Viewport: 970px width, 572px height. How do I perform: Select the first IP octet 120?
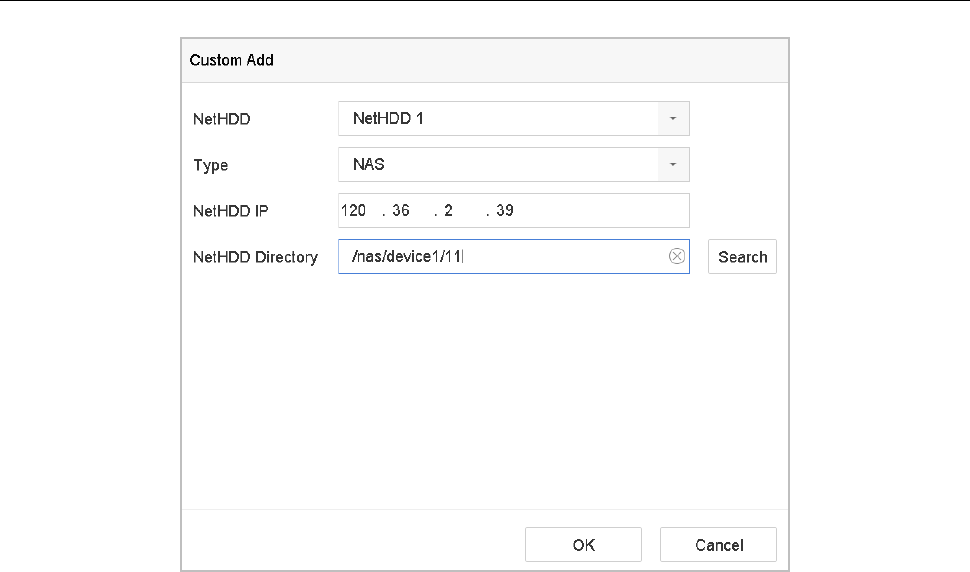355,211
